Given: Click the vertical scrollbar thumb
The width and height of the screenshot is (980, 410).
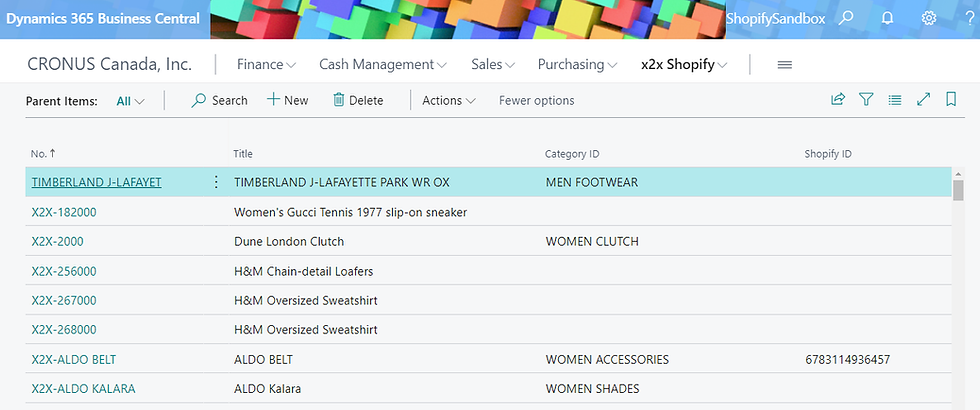Looking at the screenshot, I should point(958,191).
